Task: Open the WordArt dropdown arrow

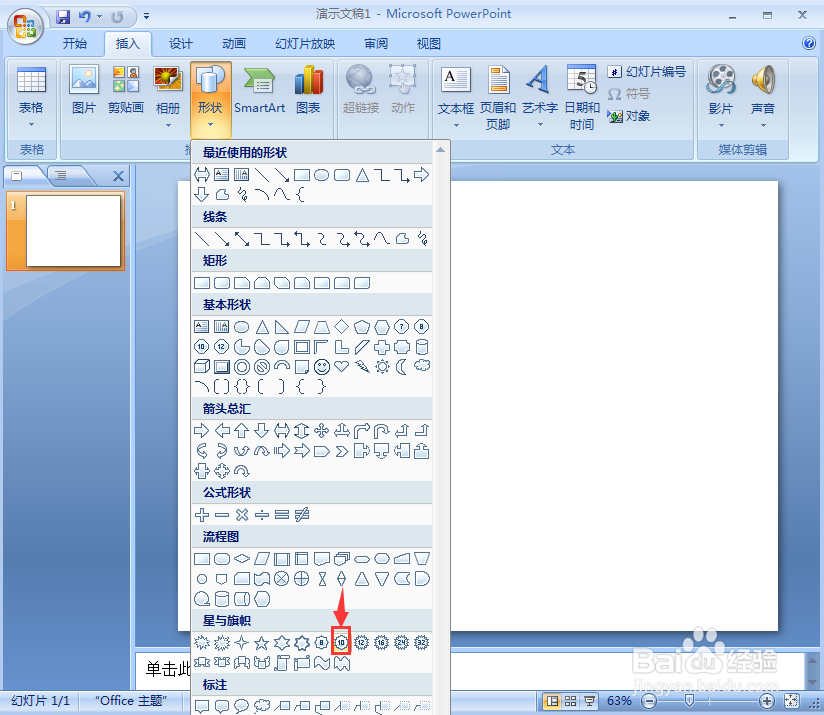Action: [540, 125]
